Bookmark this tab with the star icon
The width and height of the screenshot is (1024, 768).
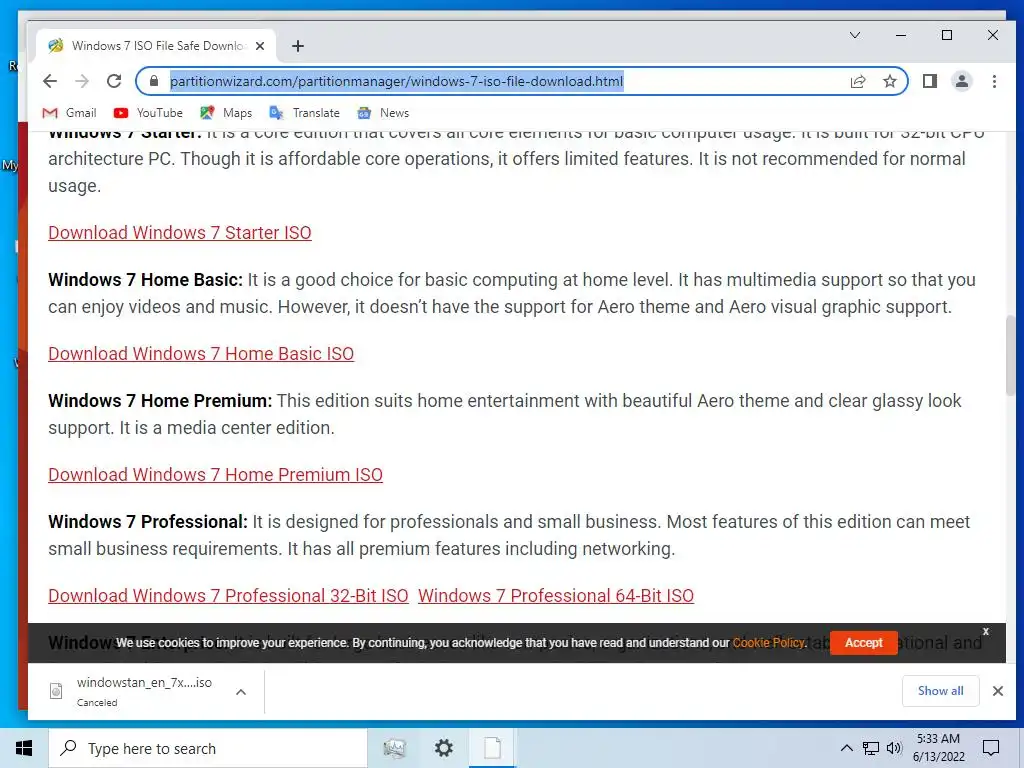889,81
